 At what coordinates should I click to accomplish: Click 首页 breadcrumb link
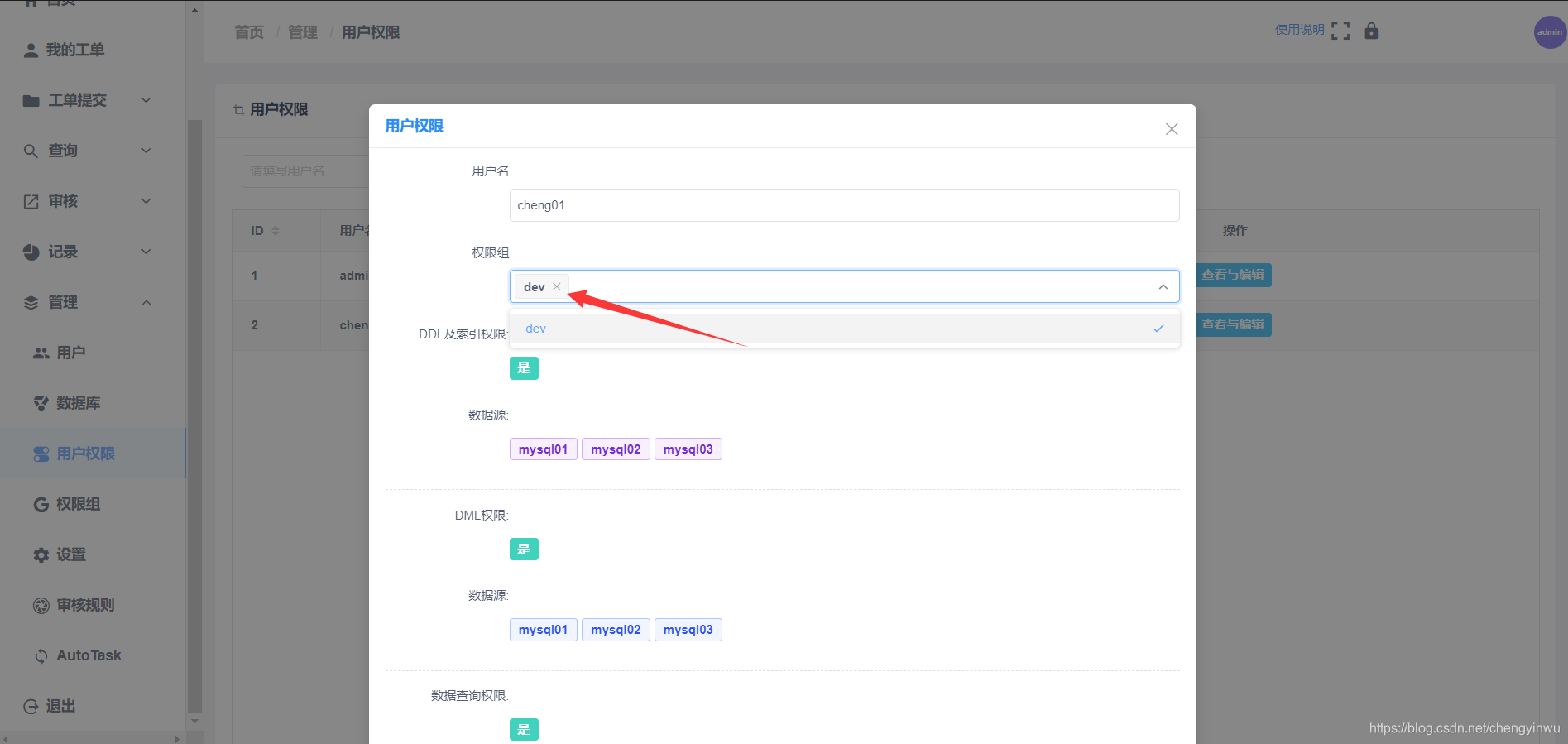click(249, 32)
